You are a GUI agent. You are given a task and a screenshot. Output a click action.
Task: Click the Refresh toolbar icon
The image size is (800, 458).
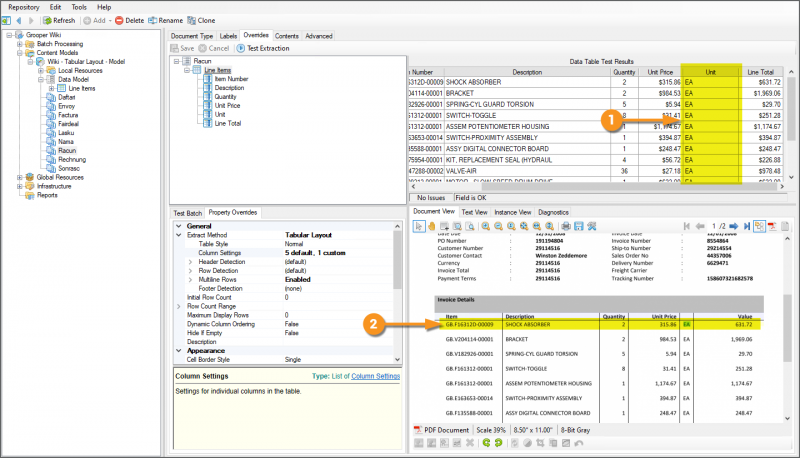point(47,20)
